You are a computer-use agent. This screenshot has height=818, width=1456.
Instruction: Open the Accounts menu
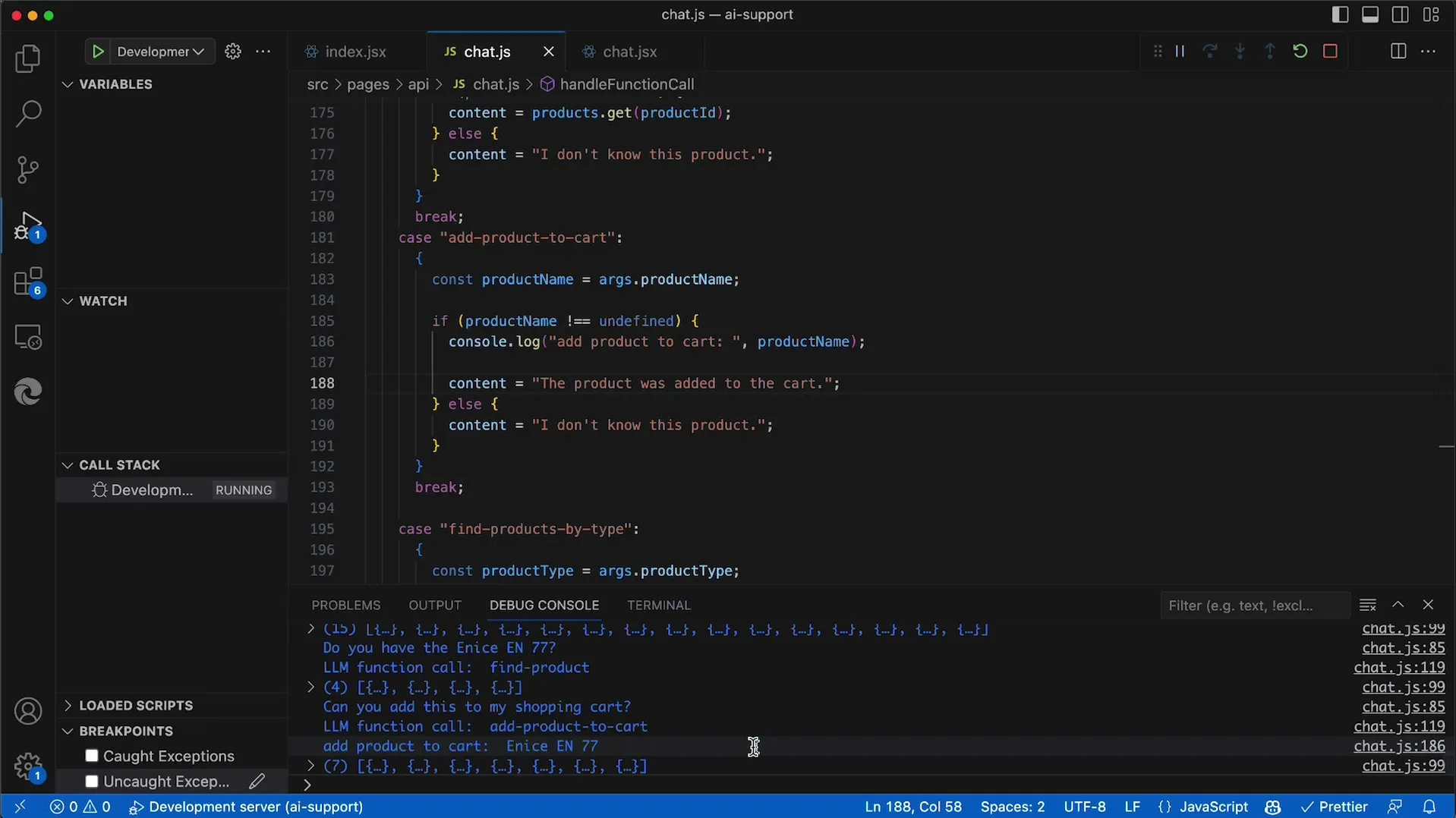28,712
